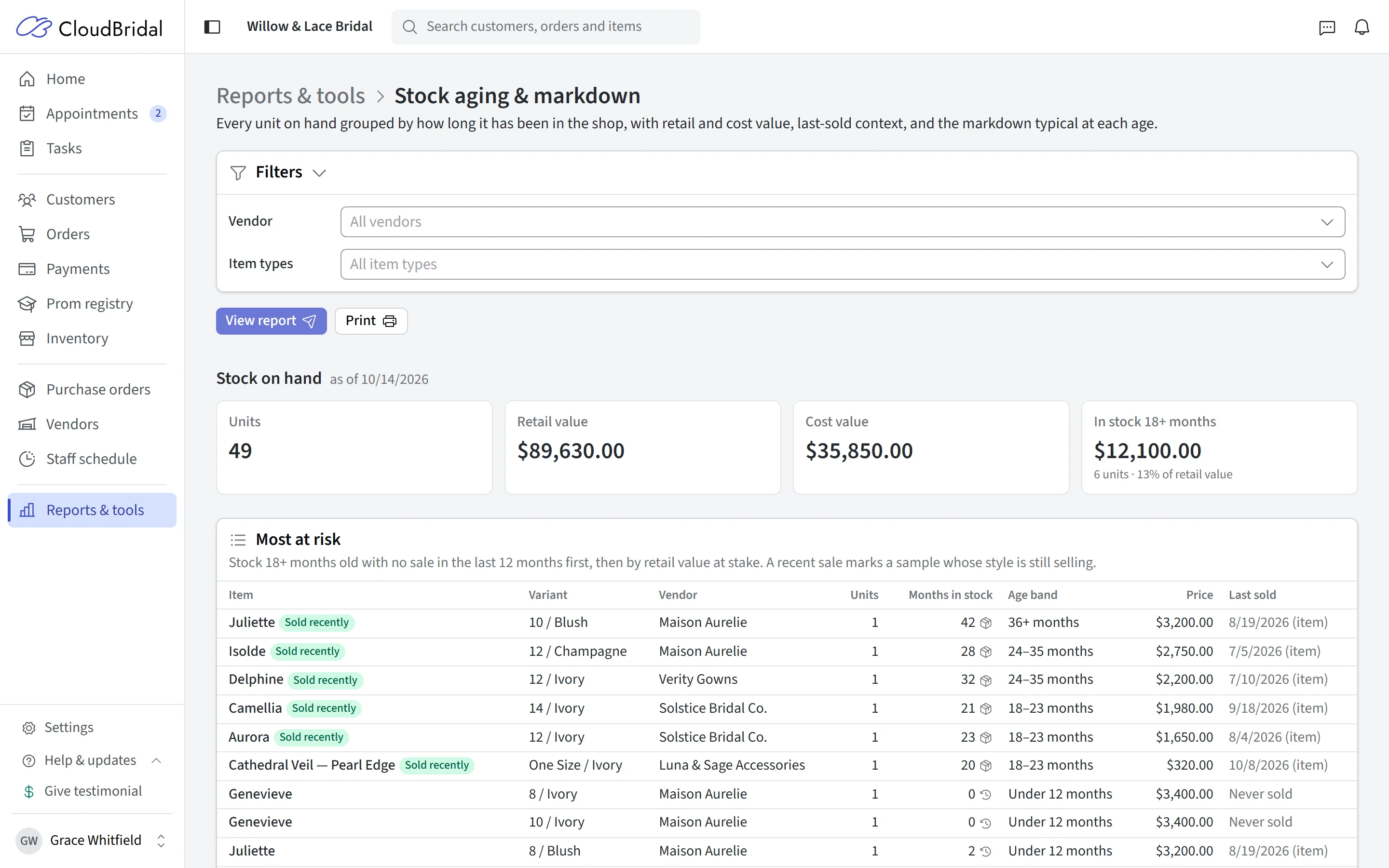
Task: Click the GW user avatar
Action: [29, 841]
